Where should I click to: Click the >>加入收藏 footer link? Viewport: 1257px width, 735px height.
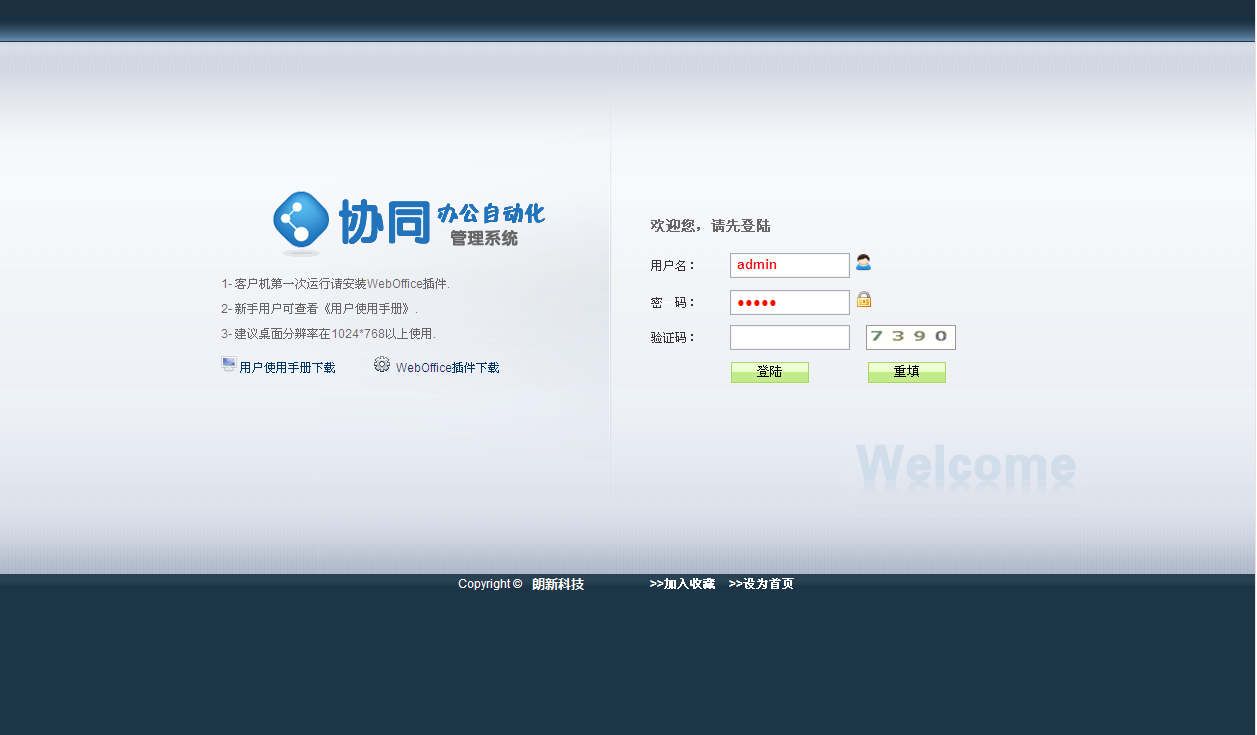682,584
